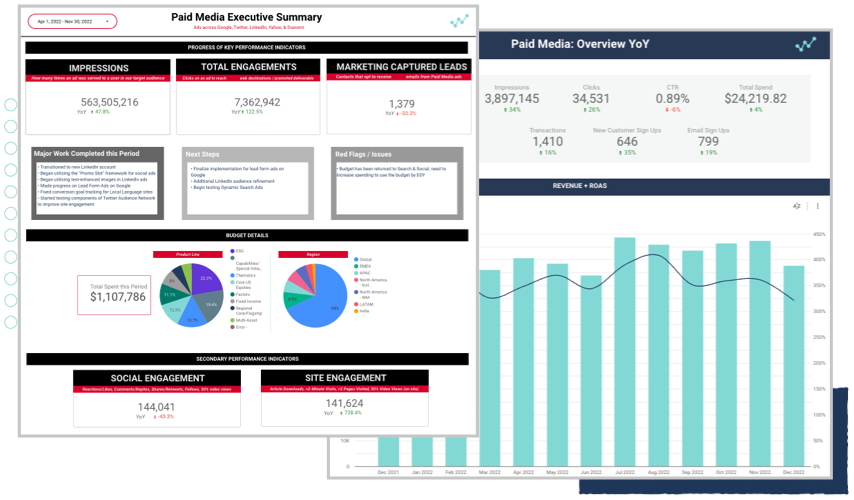Image resolution: width=854 pixels, height=500 pixels.
Task: Click the Multi-Asset legend entry
Action: click(243, 320)
